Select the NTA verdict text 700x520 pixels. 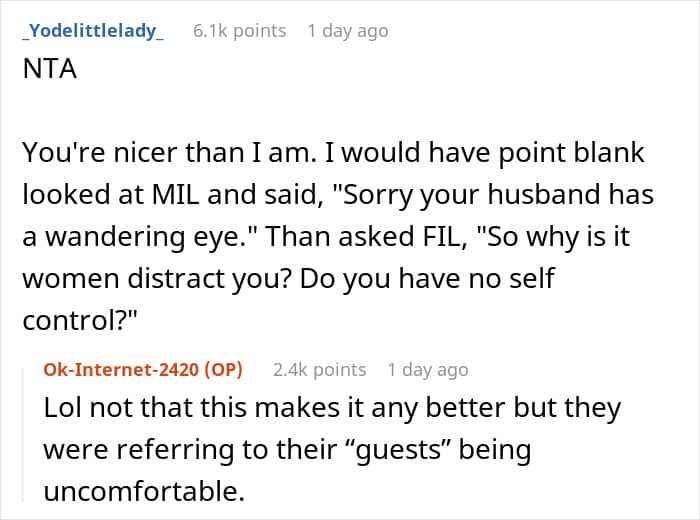[x=50, y=69]
